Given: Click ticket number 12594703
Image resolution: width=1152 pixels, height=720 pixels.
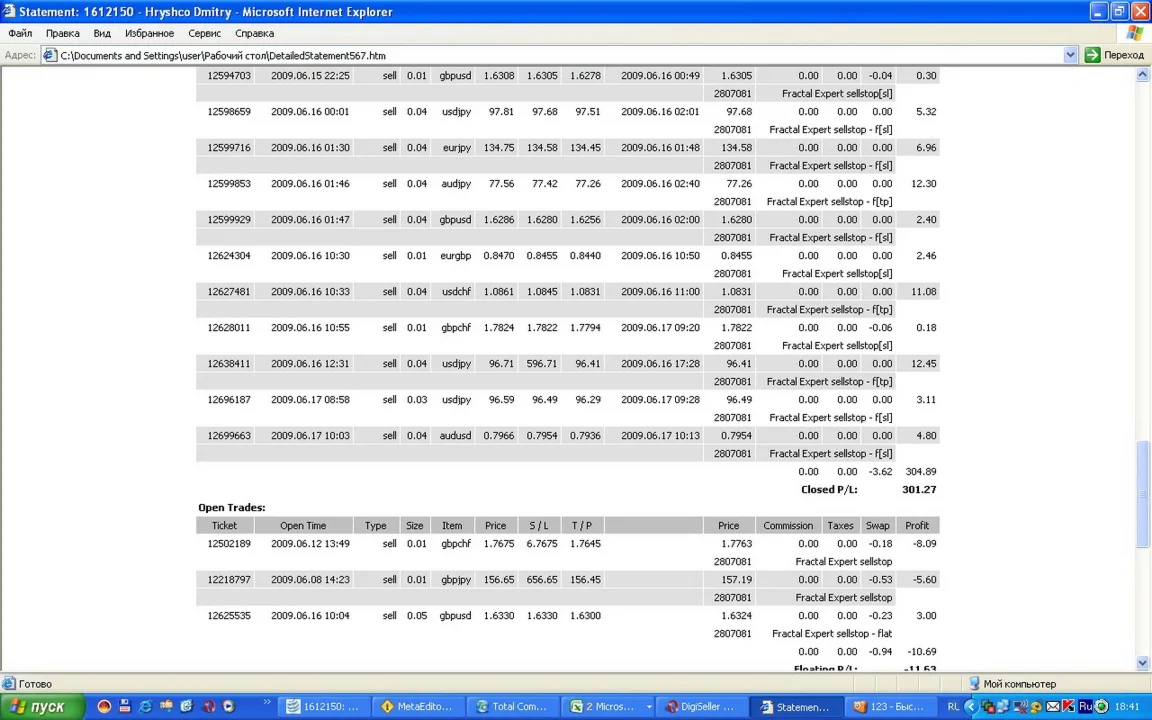Looking at the screenshot, I should [x=228, y=75].
